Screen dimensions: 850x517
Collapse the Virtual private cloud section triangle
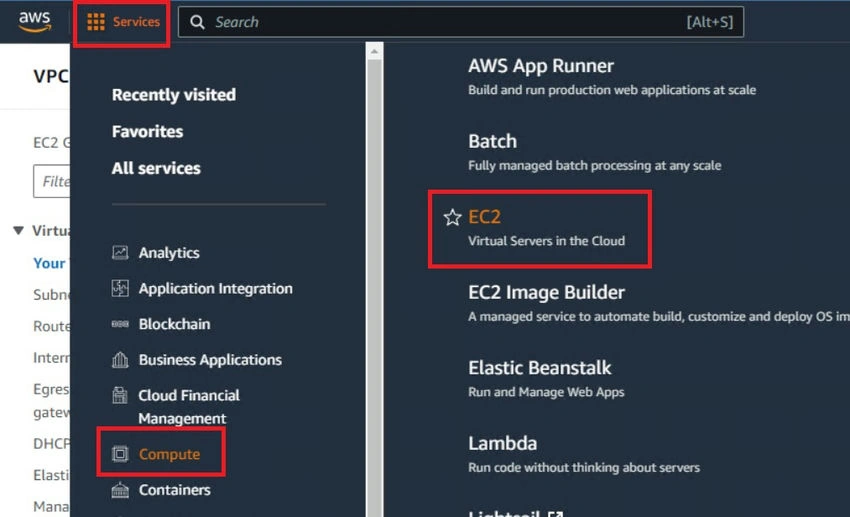pyautogui.click(x=18, y=230)
